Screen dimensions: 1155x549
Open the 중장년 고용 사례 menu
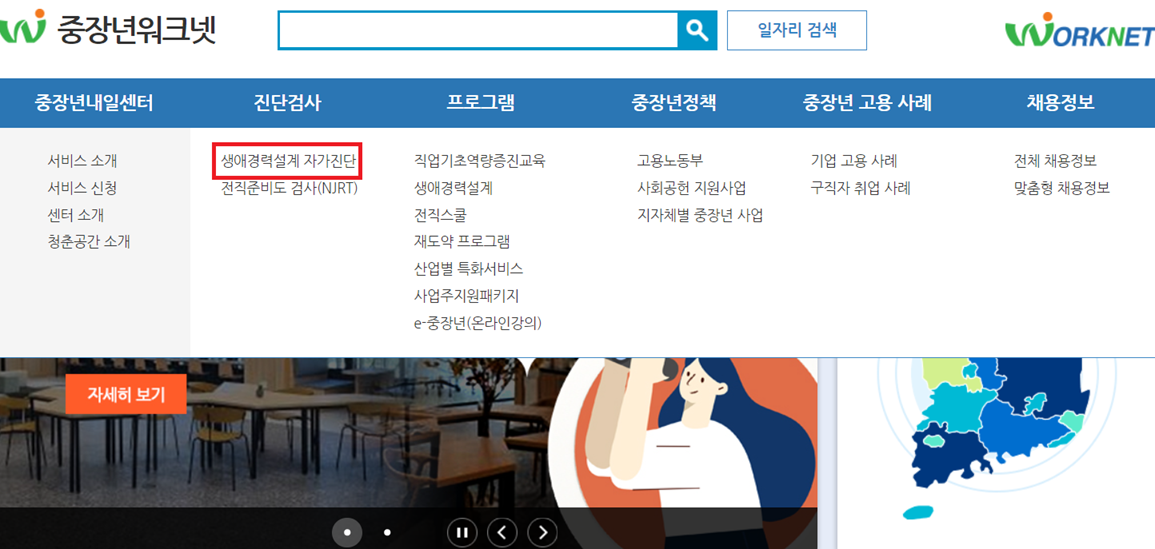867,103
